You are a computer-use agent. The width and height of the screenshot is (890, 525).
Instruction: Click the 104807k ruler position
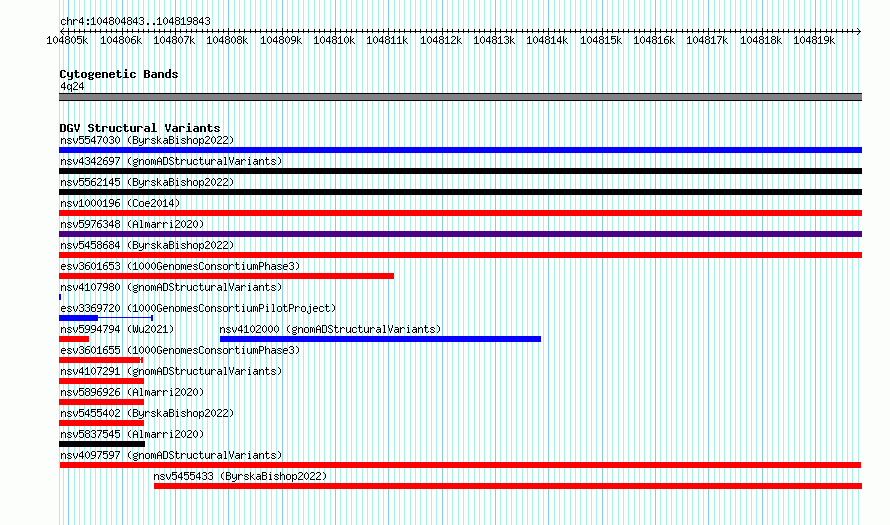click(x=174, y=40)
